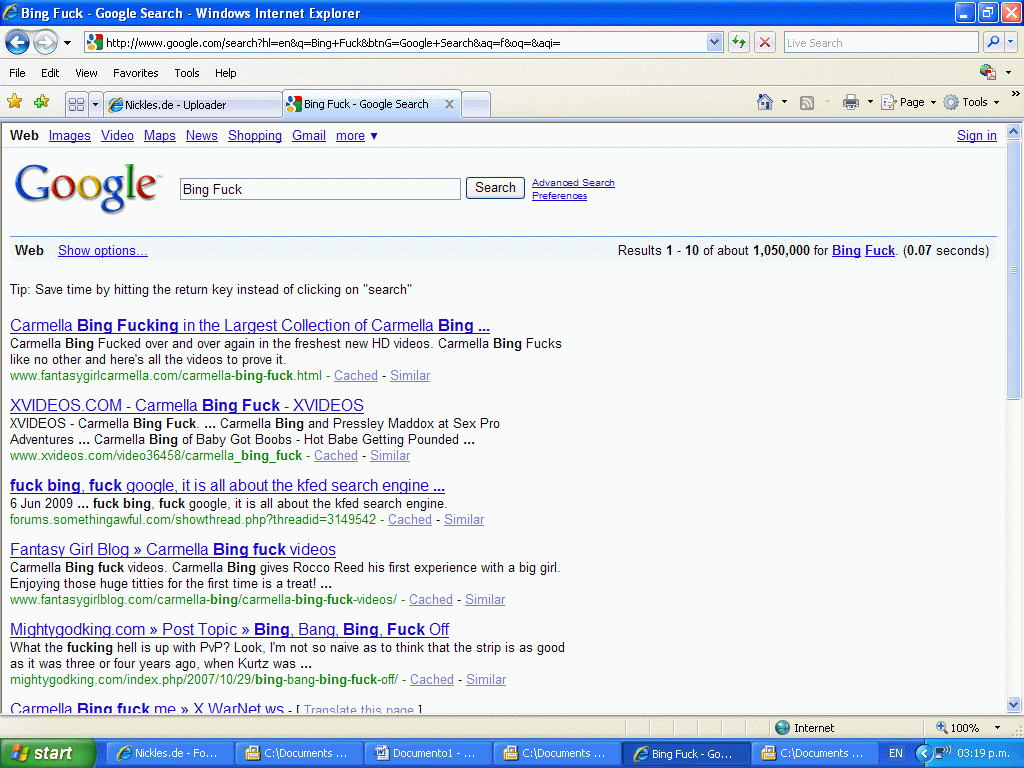The height and width of the screenshot is (768, 1024).
Task: Open Google News link
Action: 201,136
